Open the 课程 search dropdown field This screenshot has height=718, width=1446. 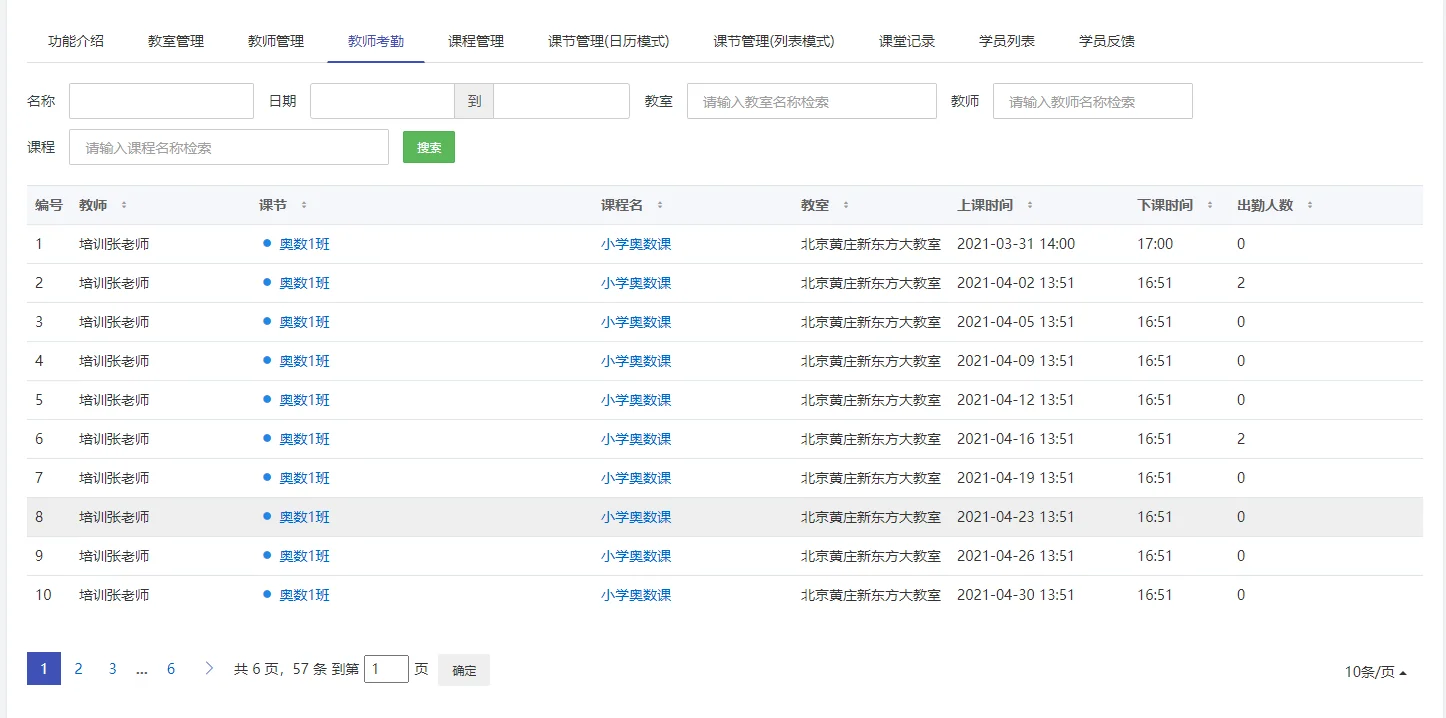pos(229,147)
